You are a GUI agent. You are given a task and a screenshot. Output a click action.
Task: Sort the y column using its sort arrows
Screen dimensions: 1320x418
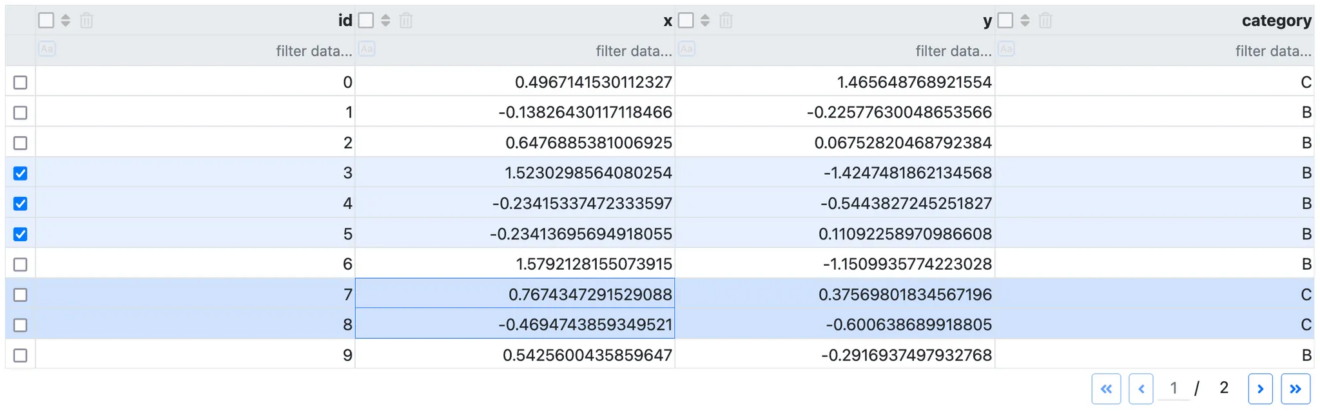click(x=706, y=20)
